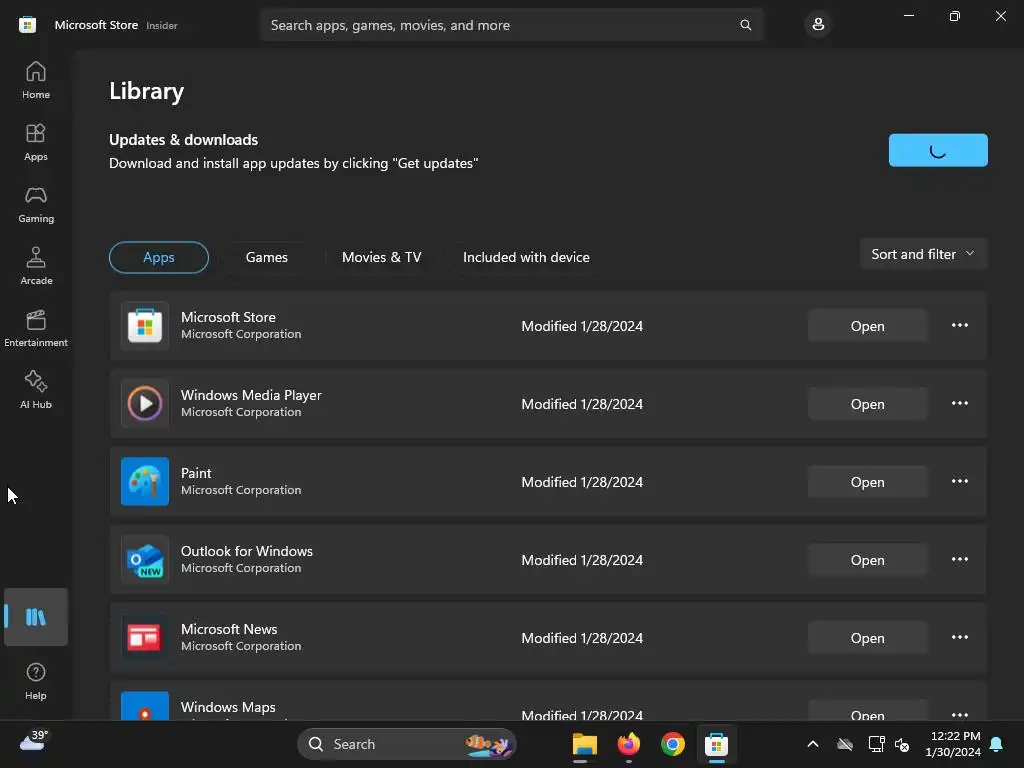The width and height of the screenshot is (1024, 768).
Task: Click the muted volume tray icon
Action: pos(902,744)
